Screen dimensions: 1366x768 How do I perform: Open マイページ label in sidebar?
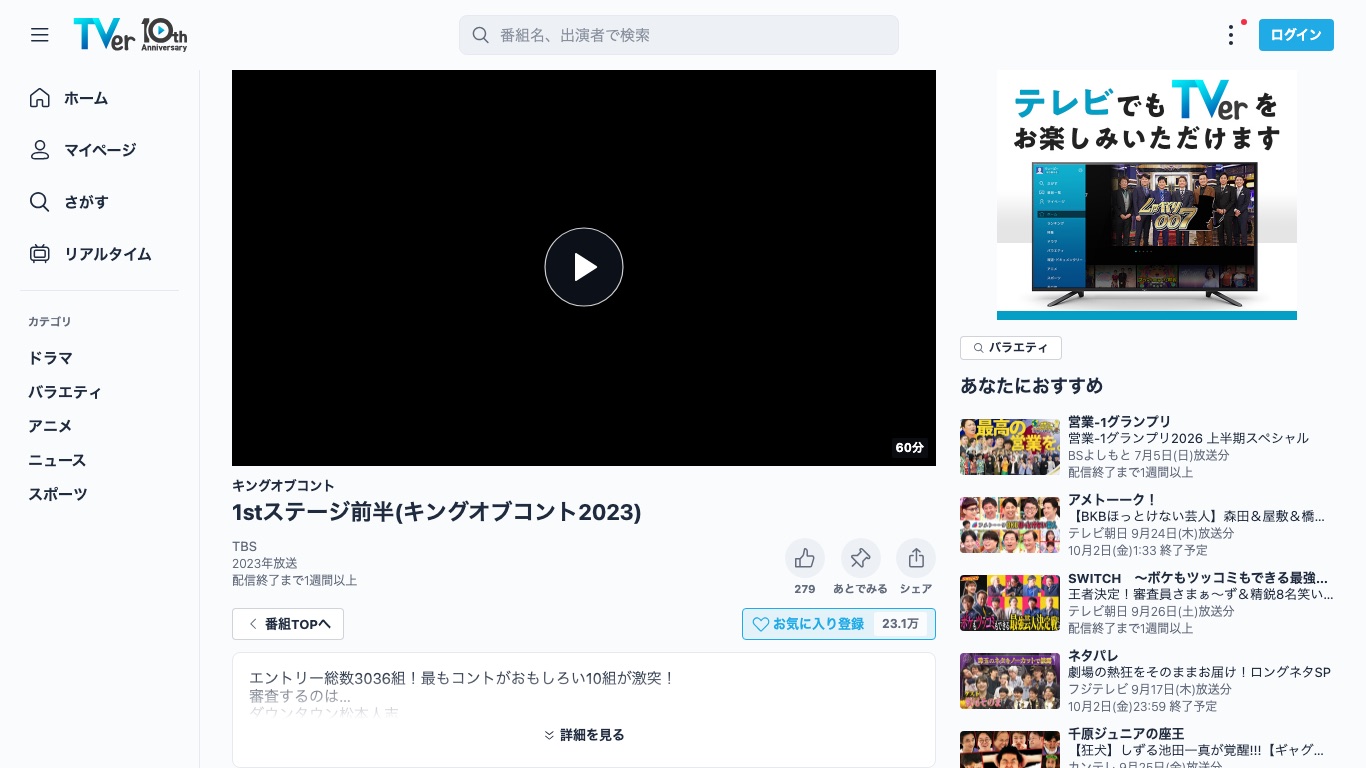click(x=100, y=150)
